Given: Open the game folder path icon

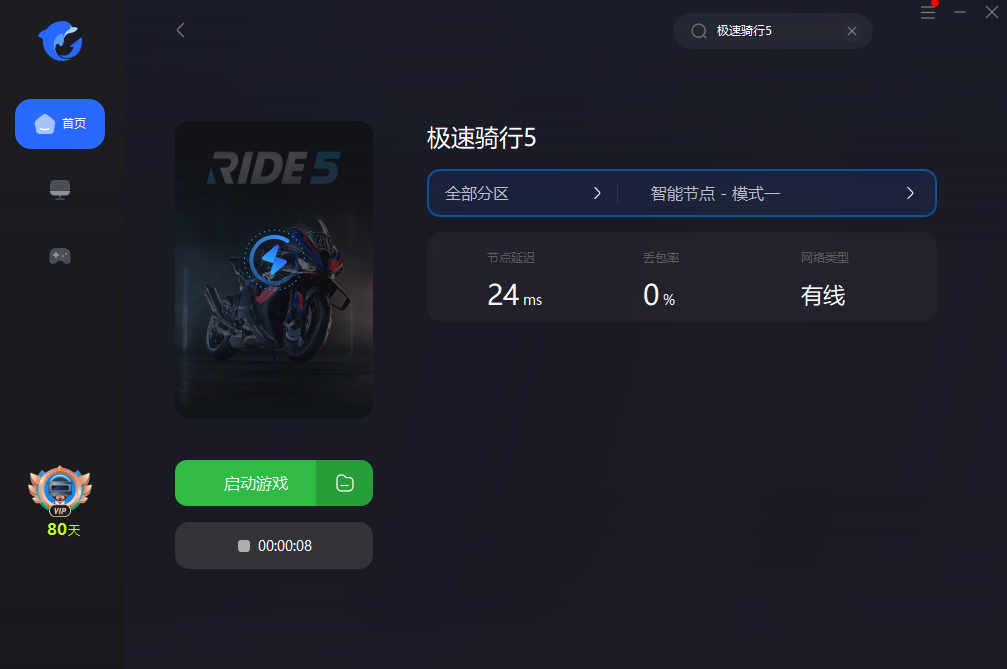Looking at the screenshot, I should [x=345, y=483].
